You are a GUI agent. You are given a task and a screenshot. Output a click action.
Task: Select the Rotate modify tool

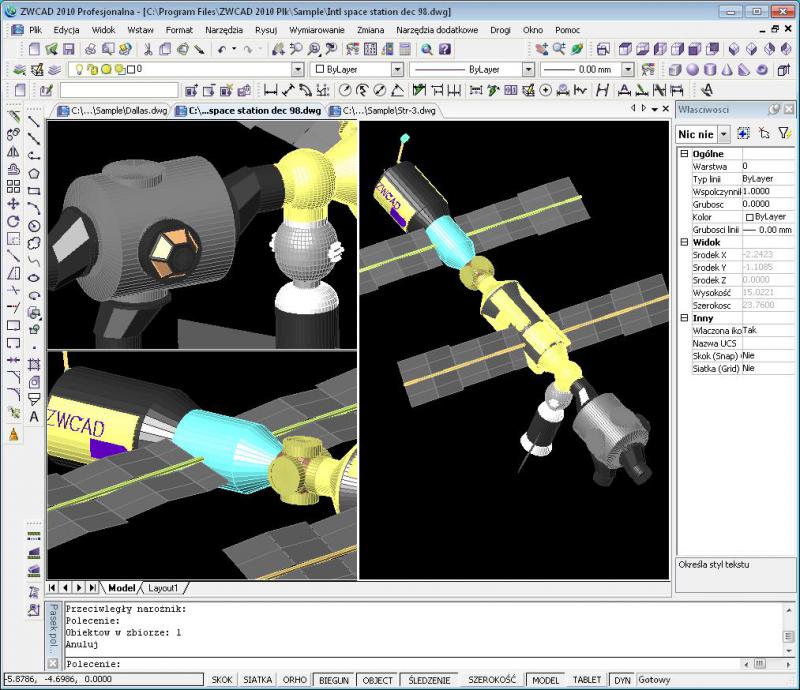click(x=13, y=221)
